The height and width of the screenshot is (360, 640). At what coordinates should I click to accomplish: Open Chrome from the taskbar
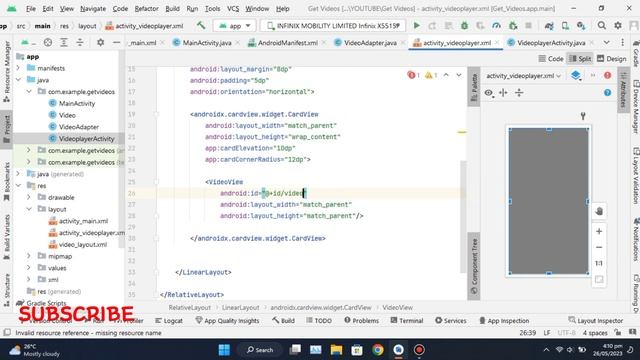pyautogui.click(x=378, y=350)
